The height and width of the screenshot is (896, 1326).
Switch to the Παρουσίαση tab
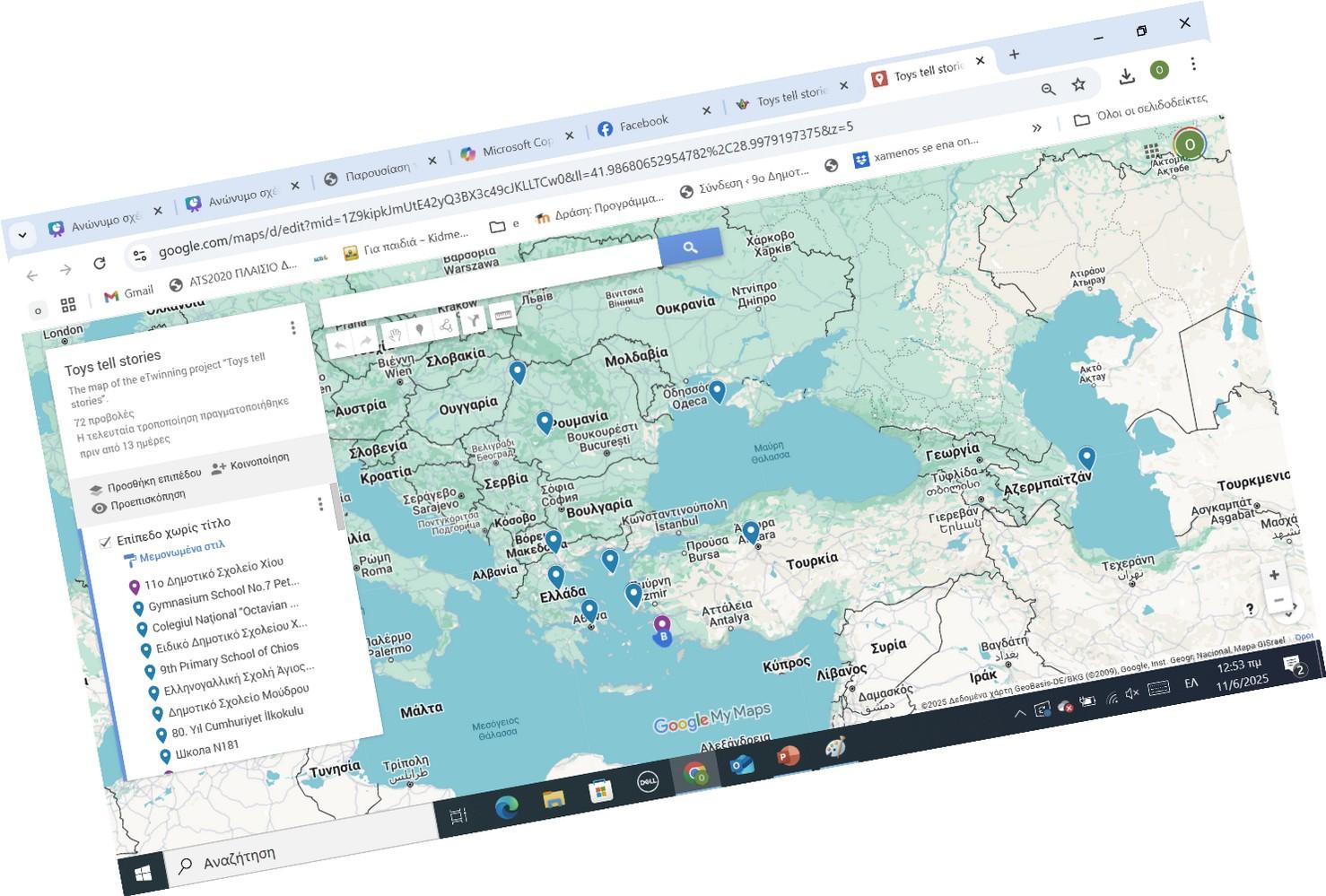(370, 171)
